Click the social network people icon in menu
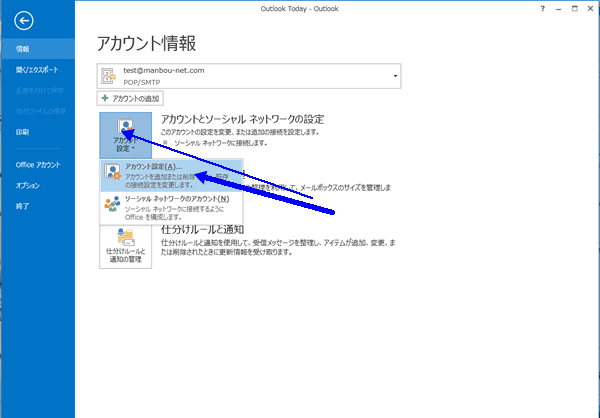 point(112,204)
